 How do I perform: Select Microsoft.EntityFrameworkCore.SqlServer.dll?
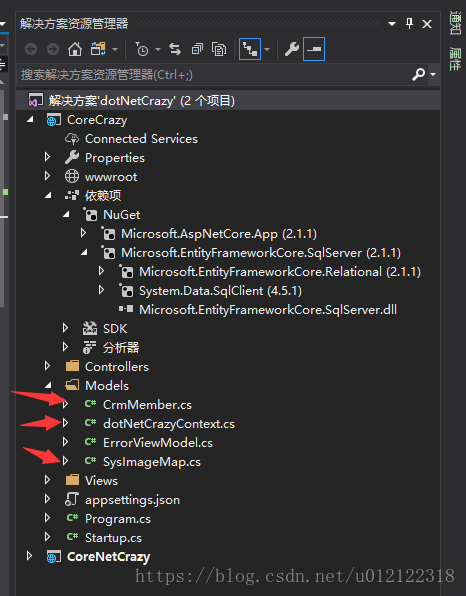coord(268,310)
